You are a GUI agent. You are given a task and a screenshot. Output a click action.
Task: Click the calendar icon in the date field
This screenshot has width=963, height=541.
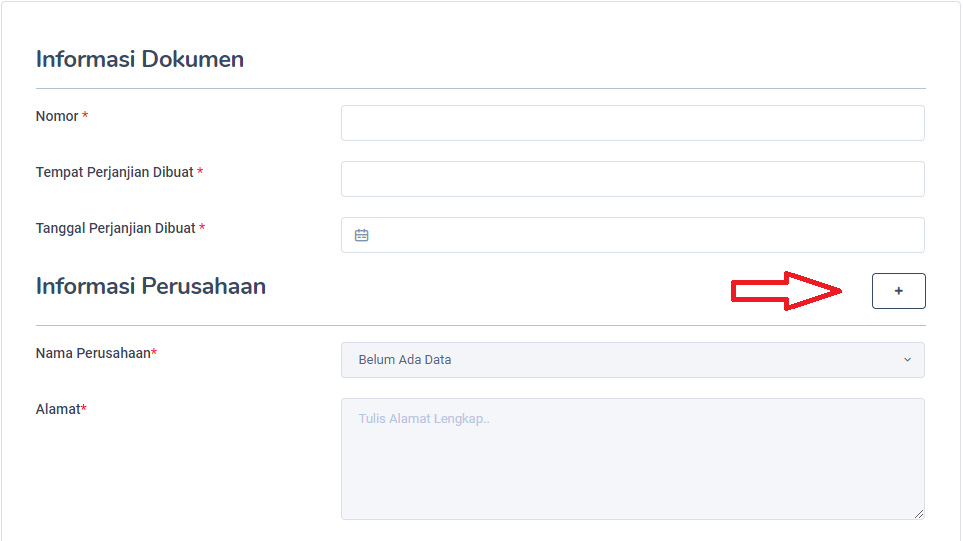(x=362, y=235)
